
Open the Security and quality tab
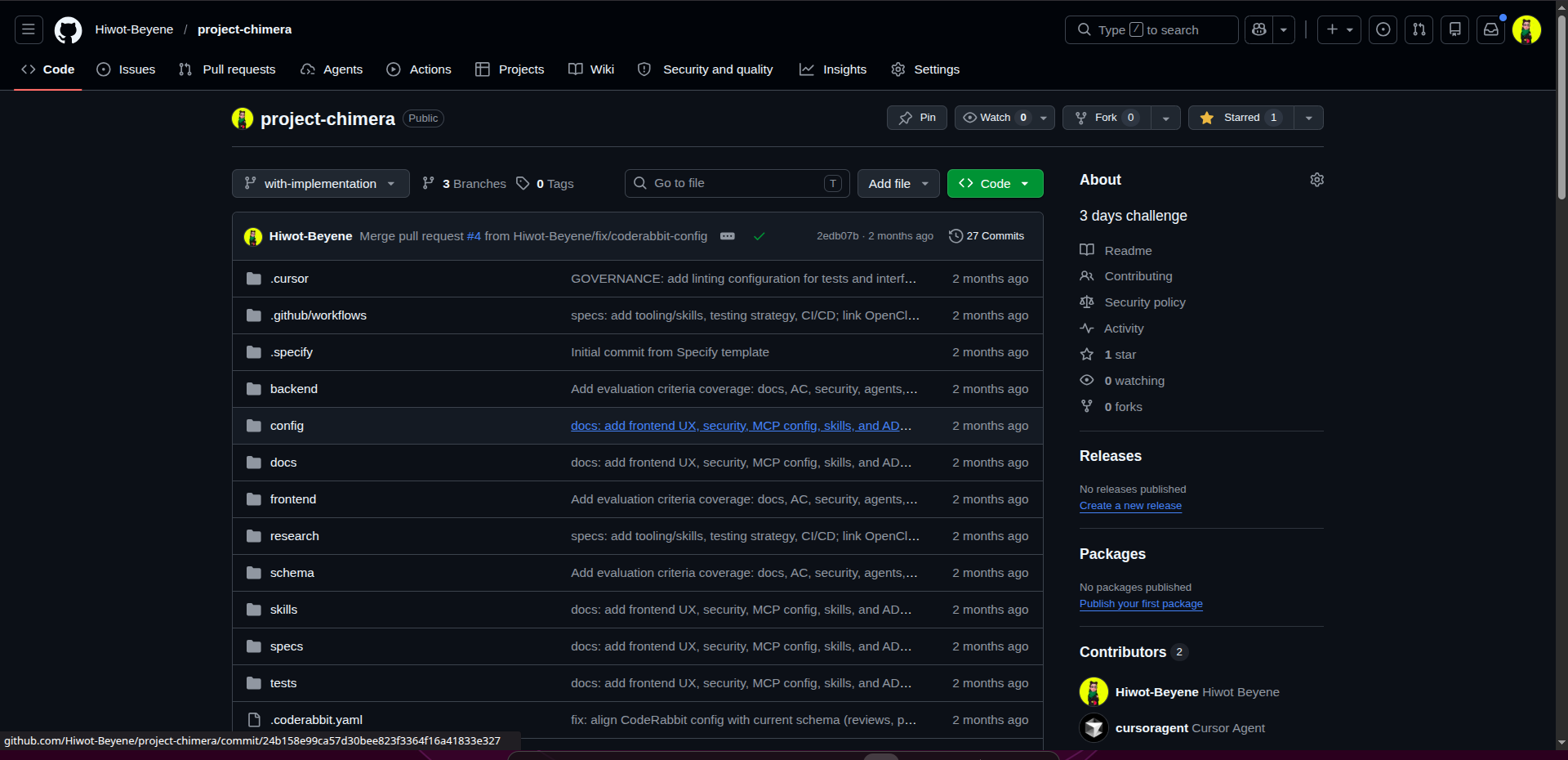[706, 69]
